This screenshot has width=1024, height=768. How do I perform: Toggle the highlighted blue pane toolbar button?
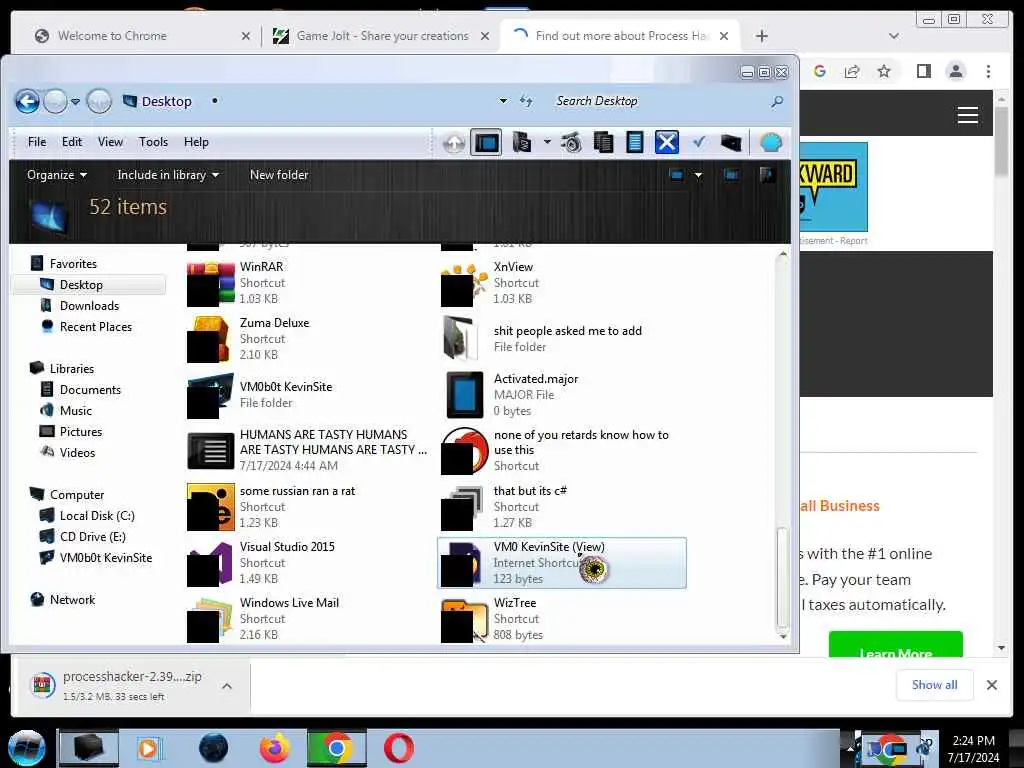[x=487, y=142]
